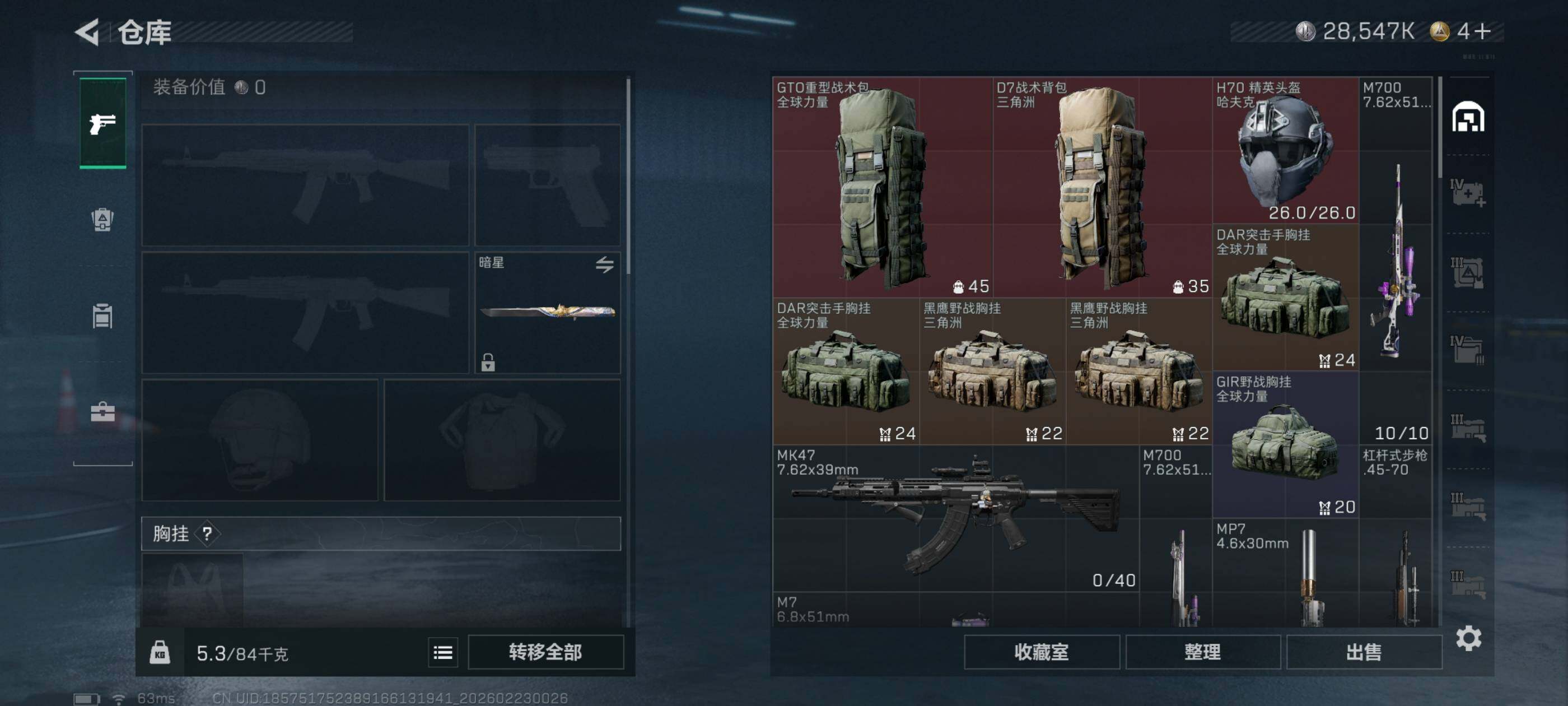Show help for 胸挂 question mark
The image size is (1568, 706).
pyautogui.click(x=207, y=534)
